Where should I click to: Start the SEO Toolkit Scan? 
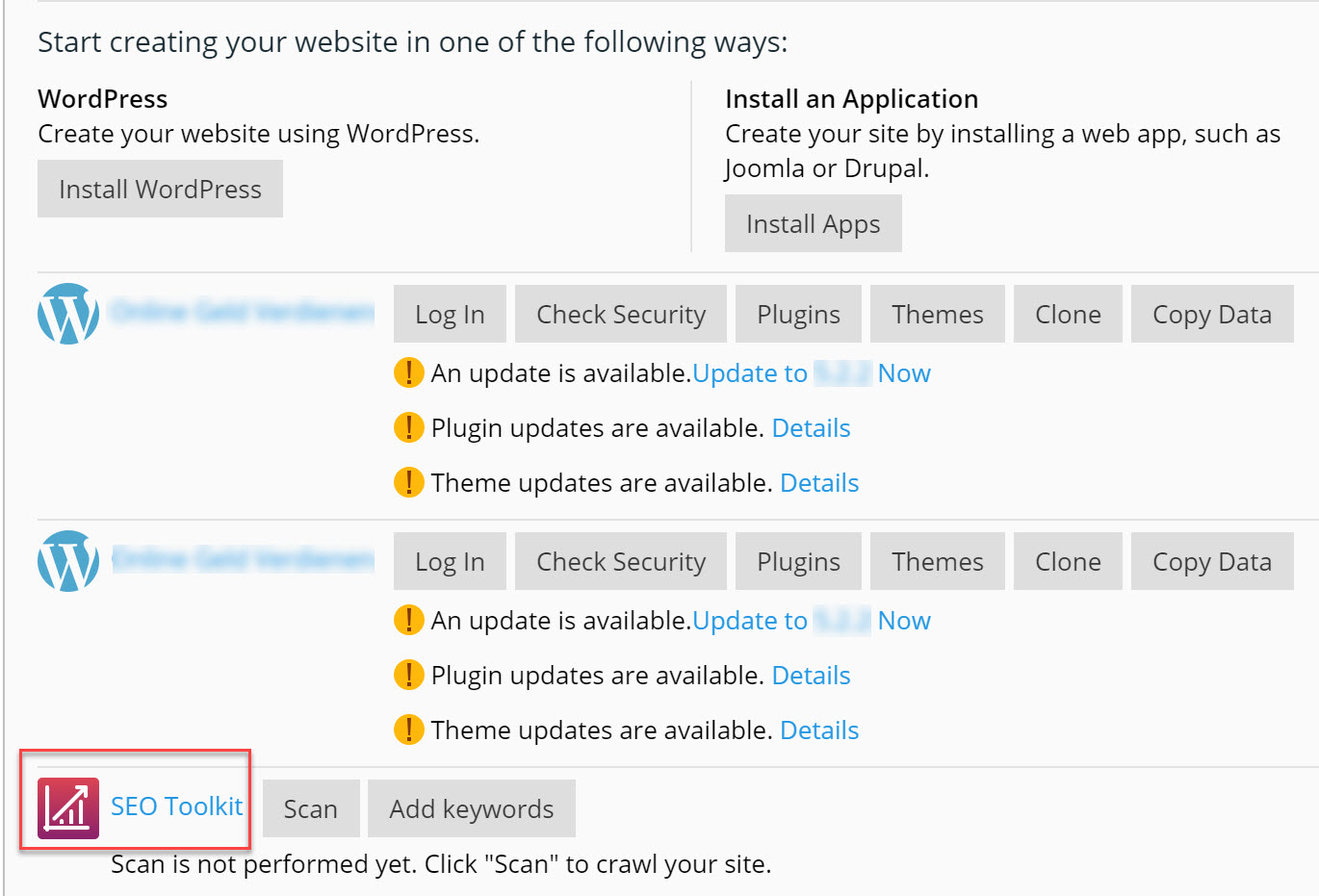310,809
